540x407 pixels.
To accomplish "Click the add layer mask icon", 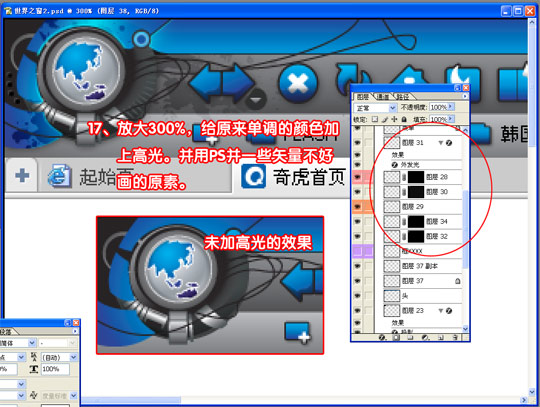I will click(396, 337).
